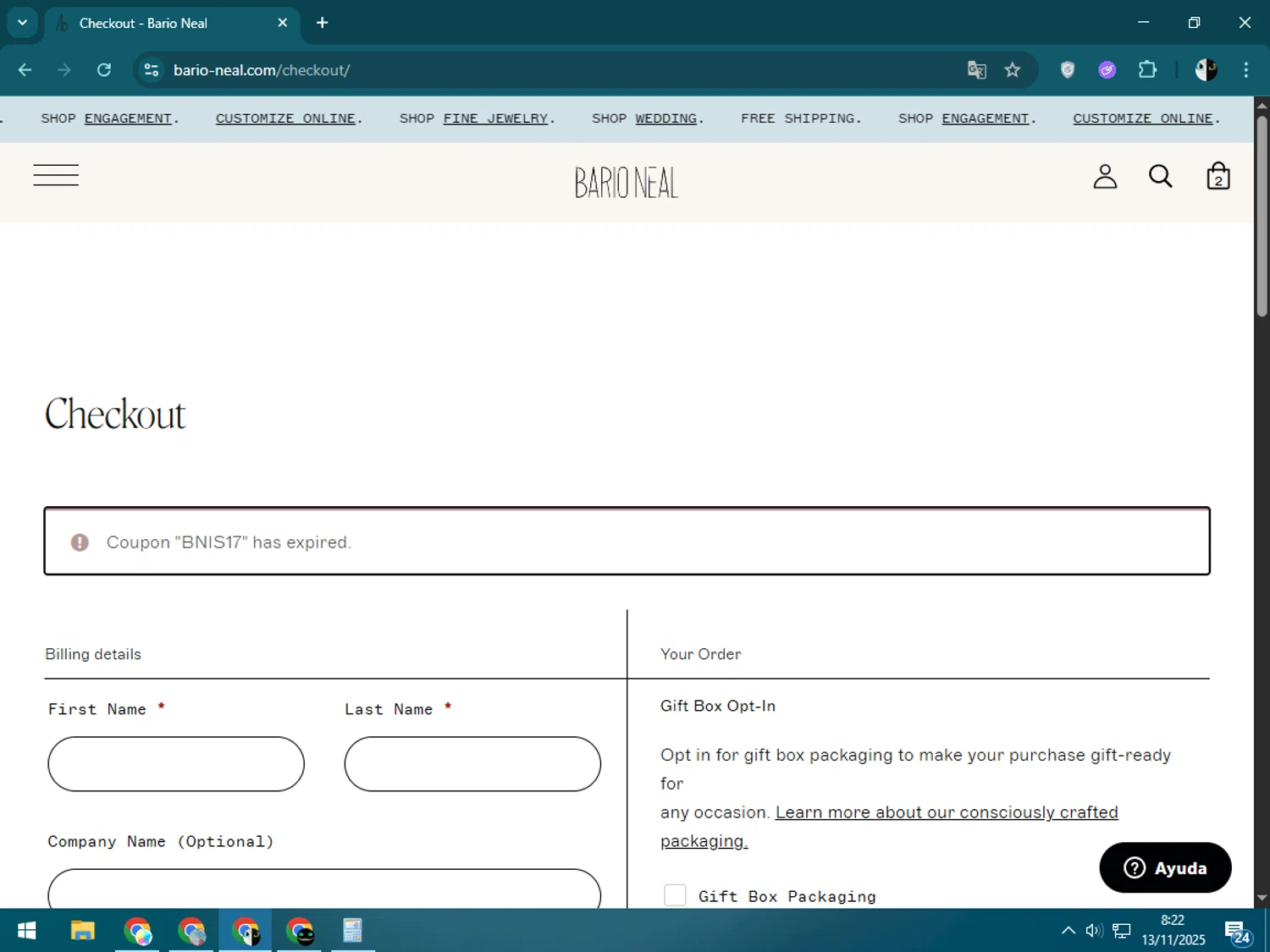Open the volume control icon

pos(1094,931)
